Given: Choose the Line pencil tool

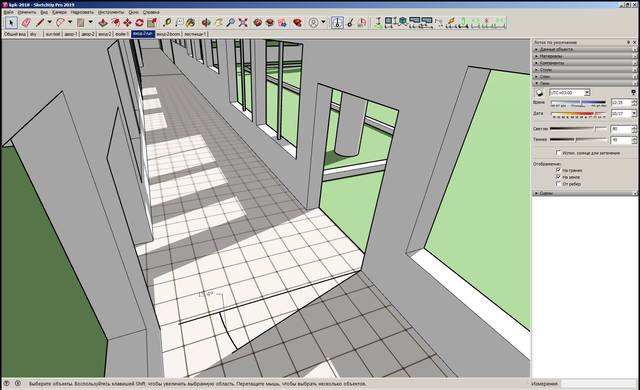Looking at the screenshot, I should click(40, 22).
